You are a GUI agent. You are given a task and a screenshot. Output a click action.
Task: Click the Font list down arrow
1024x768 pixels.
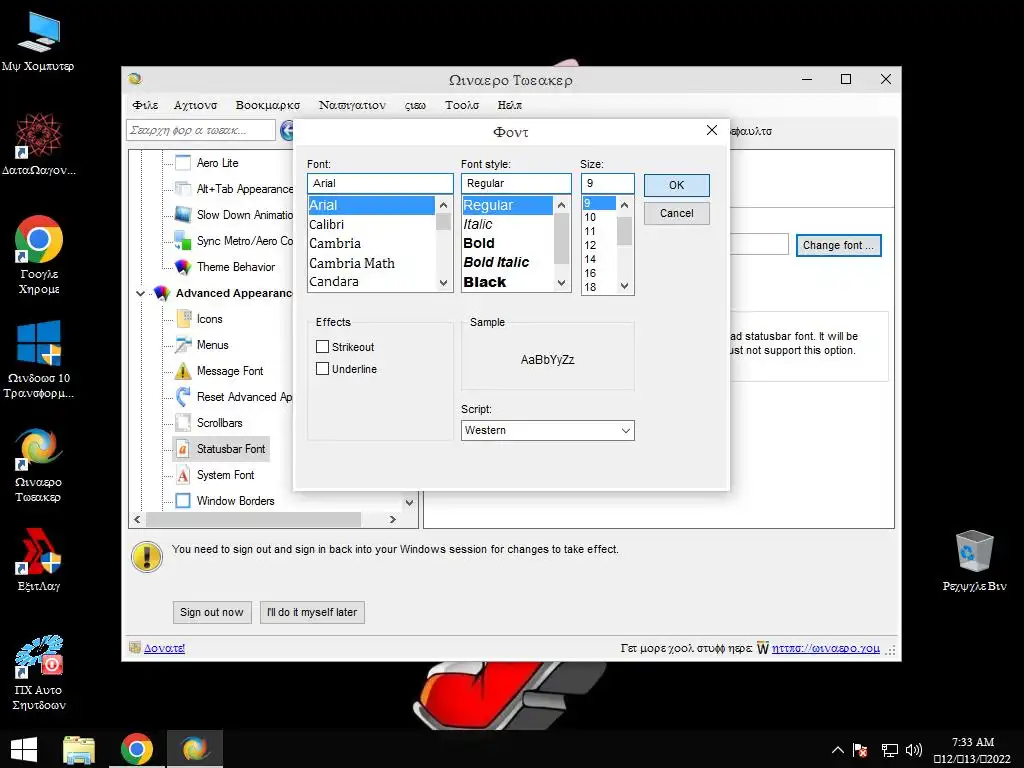pyautogui.click(x=443, y=283)
